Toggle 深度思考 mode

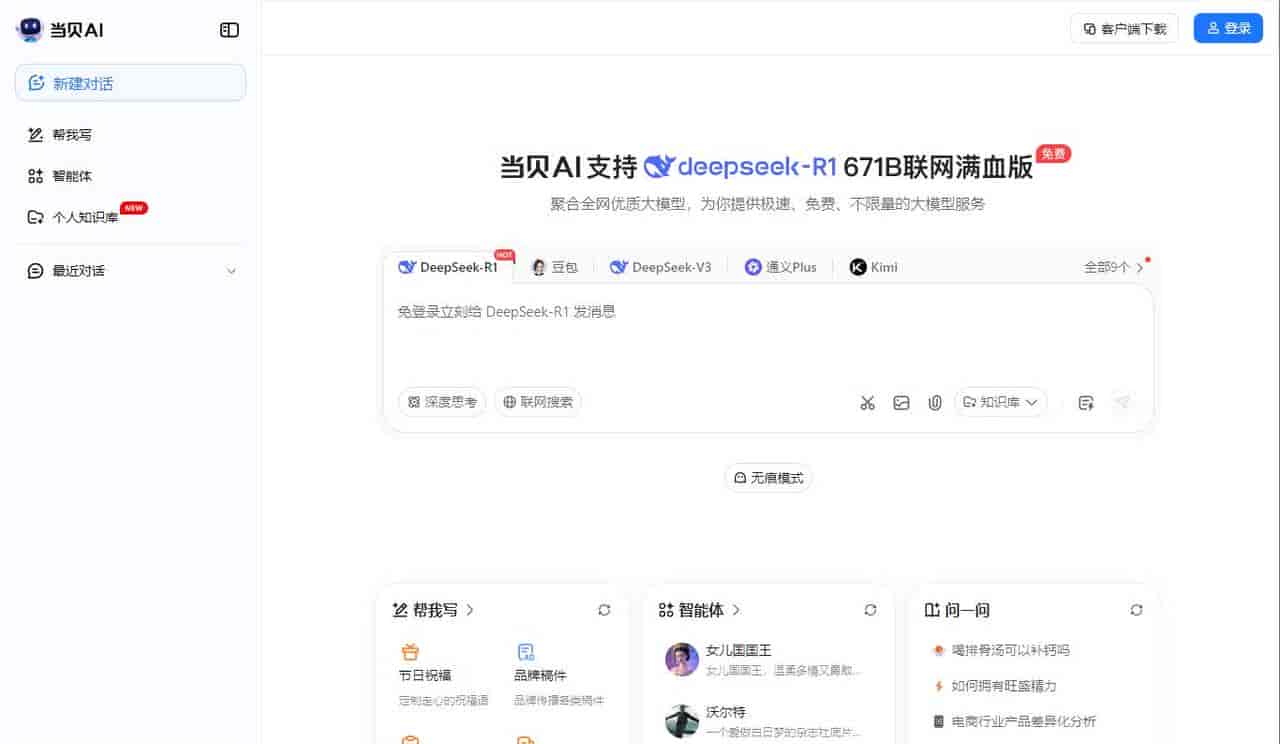[x=442, y=402]
